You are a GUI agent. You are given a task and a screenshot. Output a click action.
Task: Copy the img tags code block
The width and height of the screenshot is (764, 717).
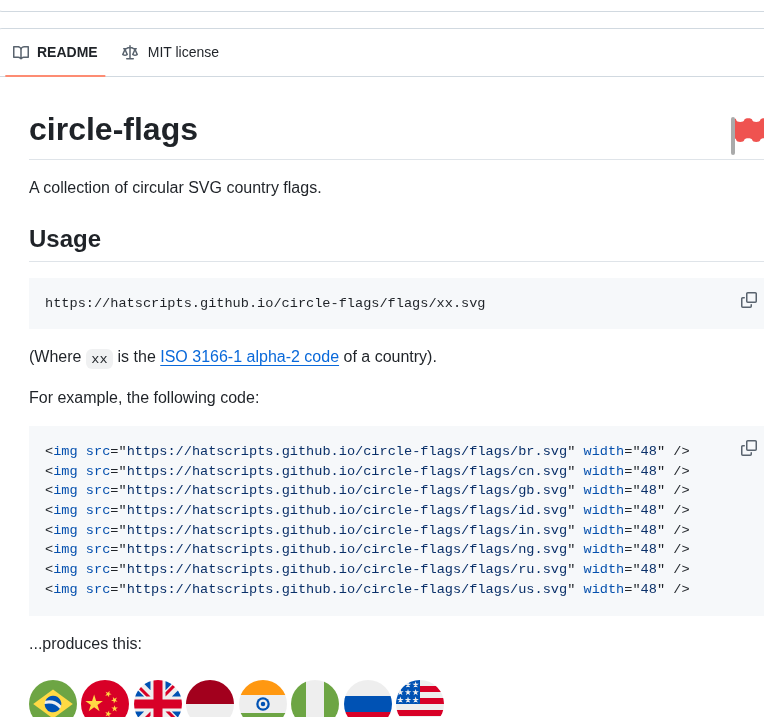coord(748,448)
